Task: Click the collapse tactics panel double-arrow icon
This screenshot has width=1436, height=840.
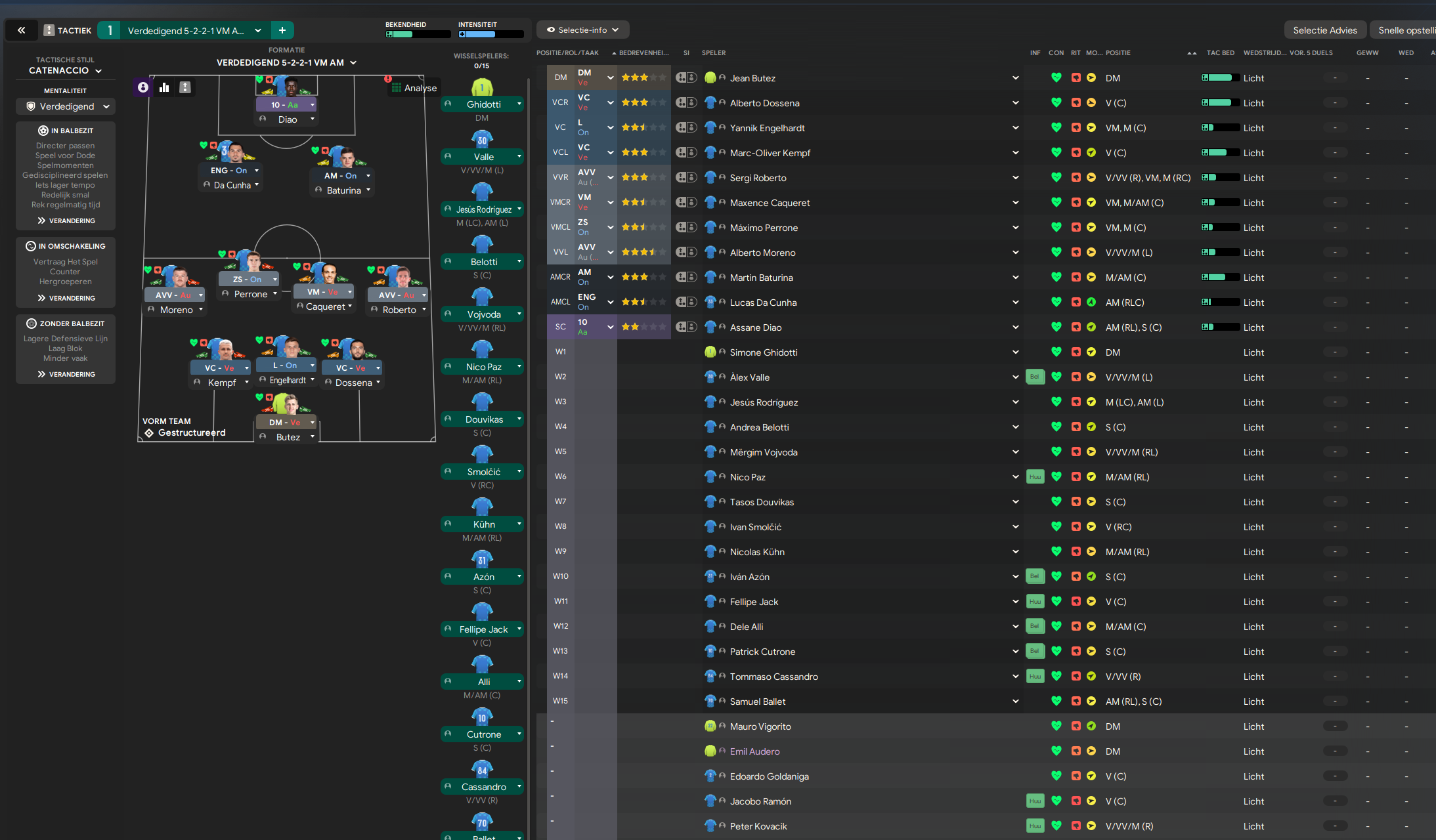Action: click(x=22, y=30)
